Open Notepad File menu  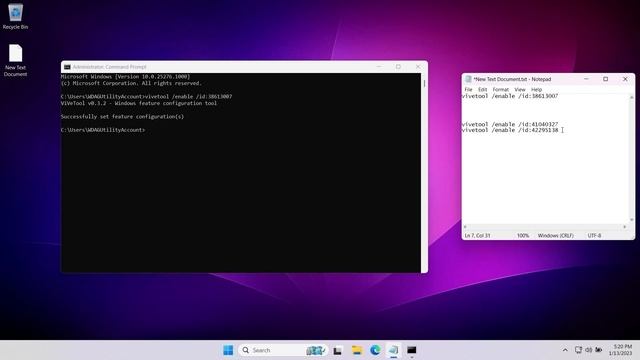coord(468,89)
